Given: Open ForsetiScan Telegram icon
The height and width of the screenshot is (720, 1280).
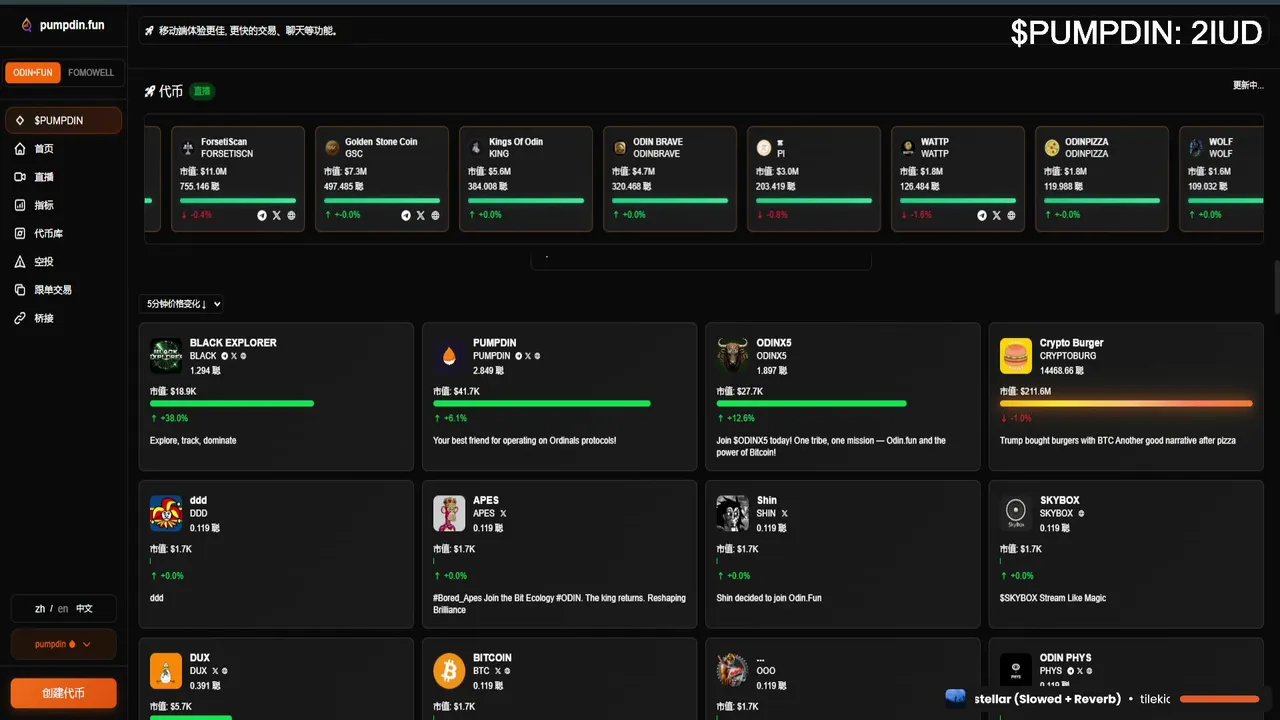Looking at the screenshot, I should point(262,215).
